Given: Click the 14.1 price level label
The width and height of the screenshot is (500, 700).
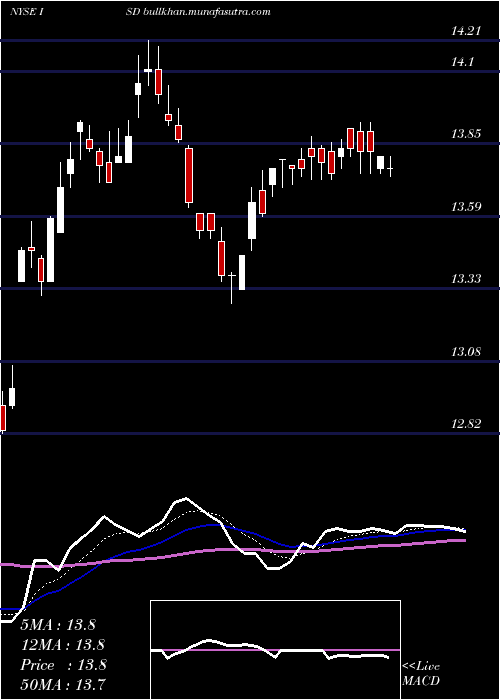Looking at the screenshot, I should pos(462,62).
